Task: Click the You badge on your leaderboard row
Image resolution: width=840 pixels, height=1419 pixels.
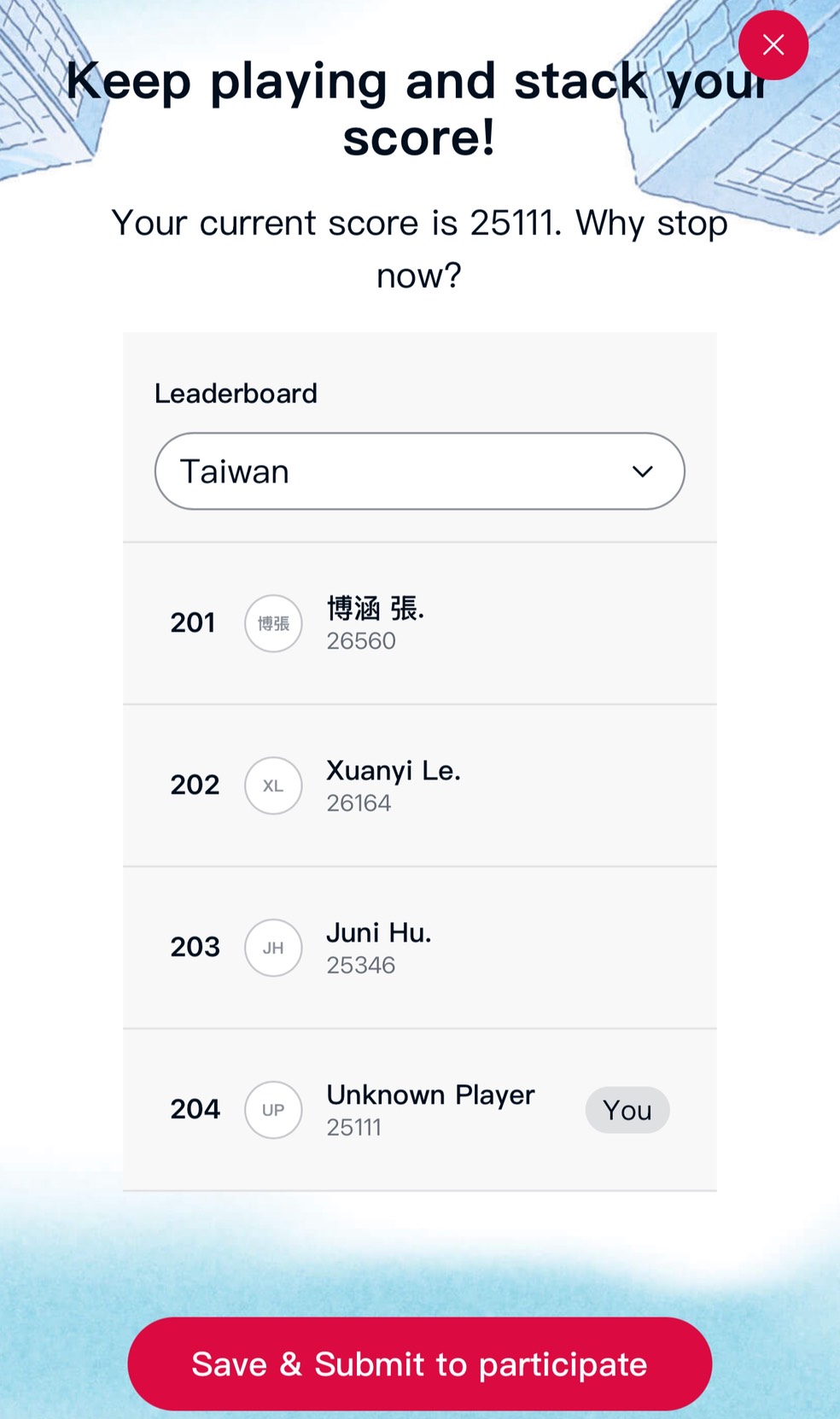Action: pyautogui.click(x=627, y=1109)
